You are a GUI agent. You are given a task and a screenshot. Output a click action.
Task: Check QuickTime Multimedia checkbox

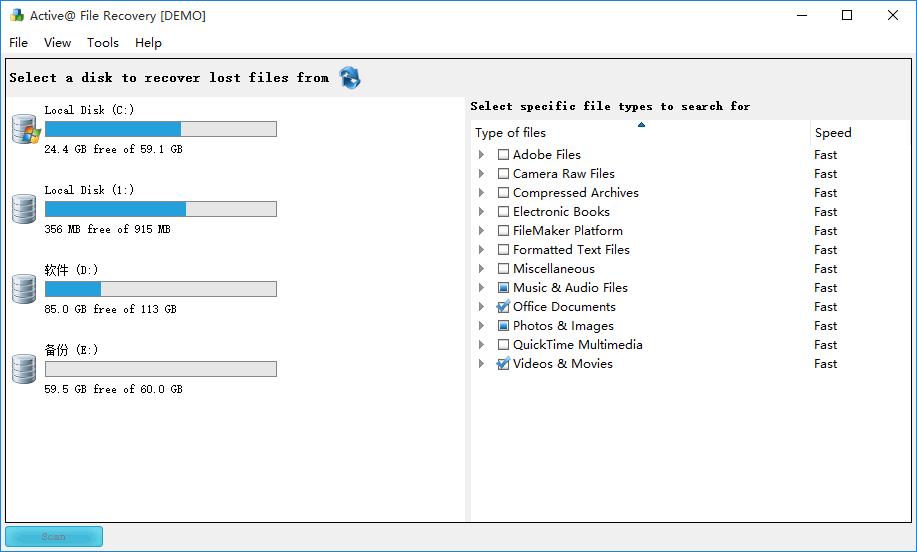(503, 344)
